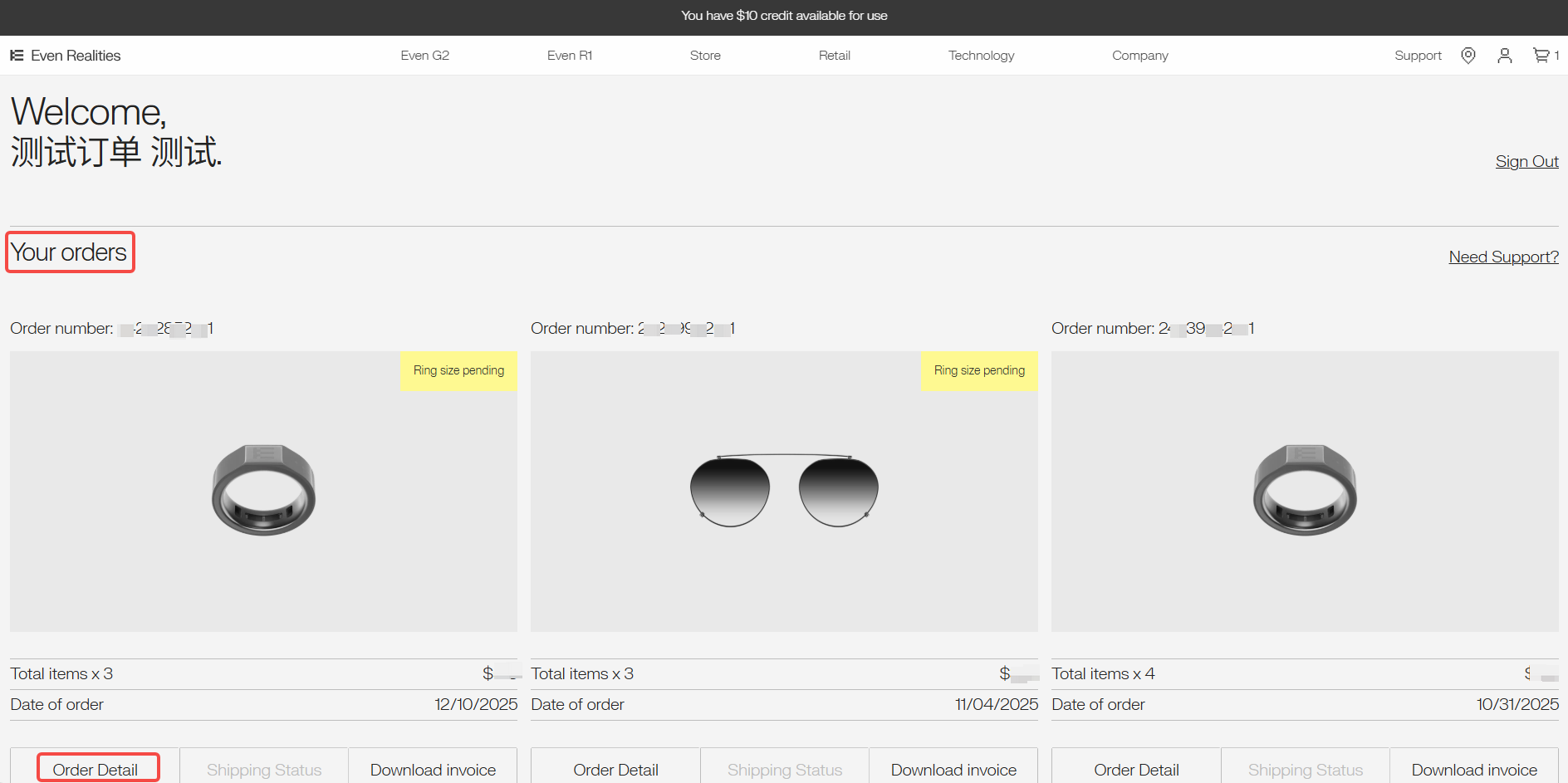This screenshot has width=1568, height=783.
Task: Click Ring size pending badge on first order
Action: pos(458,370)
